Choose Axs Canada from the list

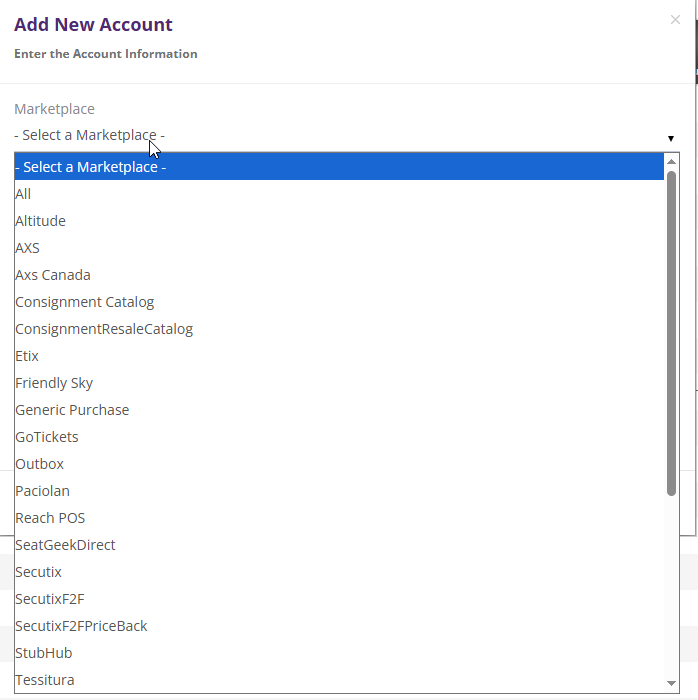pos(53,275)
